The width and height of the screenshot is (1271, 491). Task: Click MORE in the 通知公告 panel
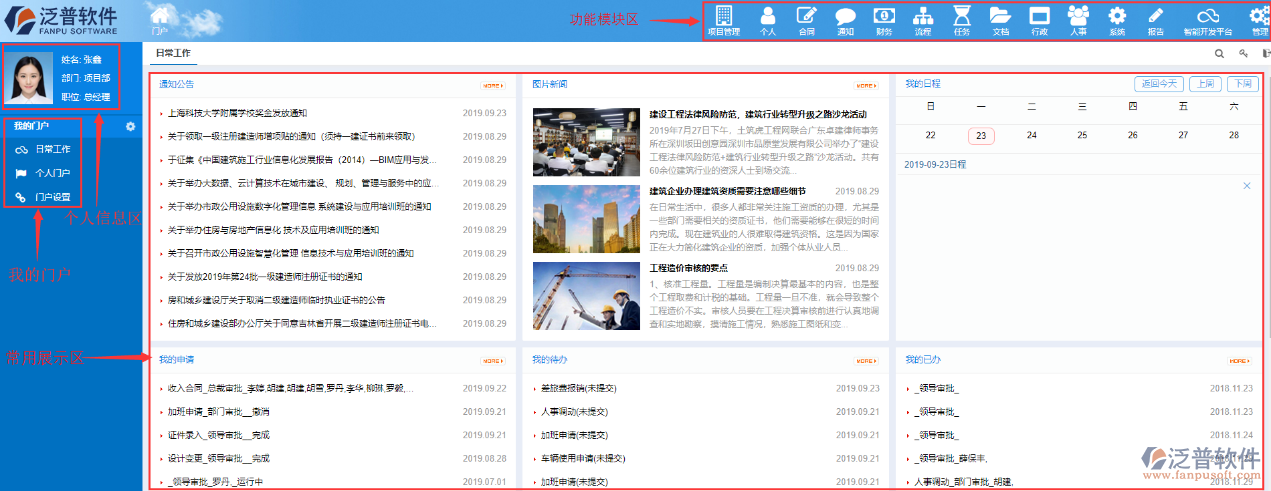(493, 85)
